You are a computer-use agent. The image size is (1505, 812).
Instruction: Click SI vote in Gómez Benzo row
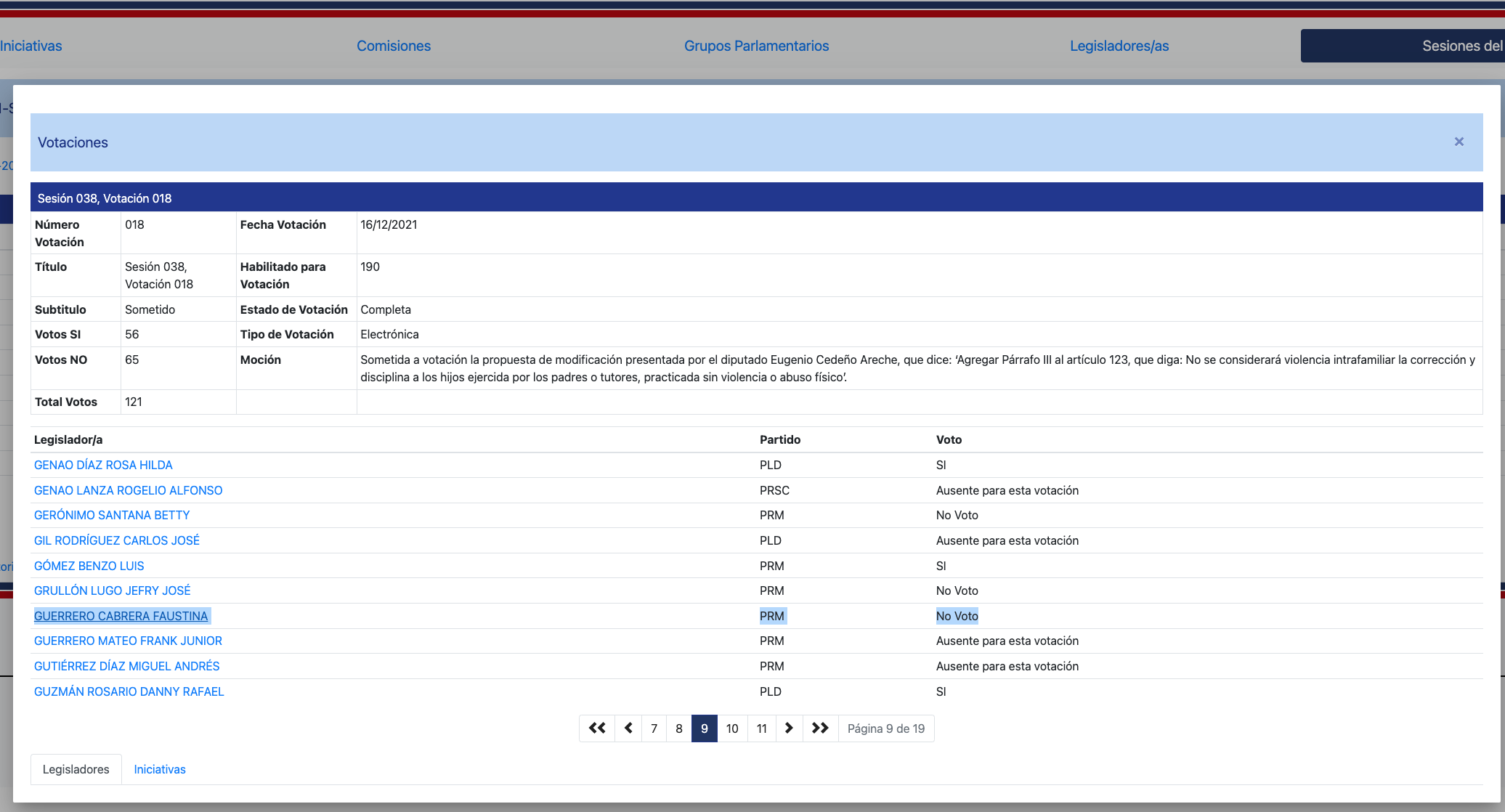pos(941,566)
